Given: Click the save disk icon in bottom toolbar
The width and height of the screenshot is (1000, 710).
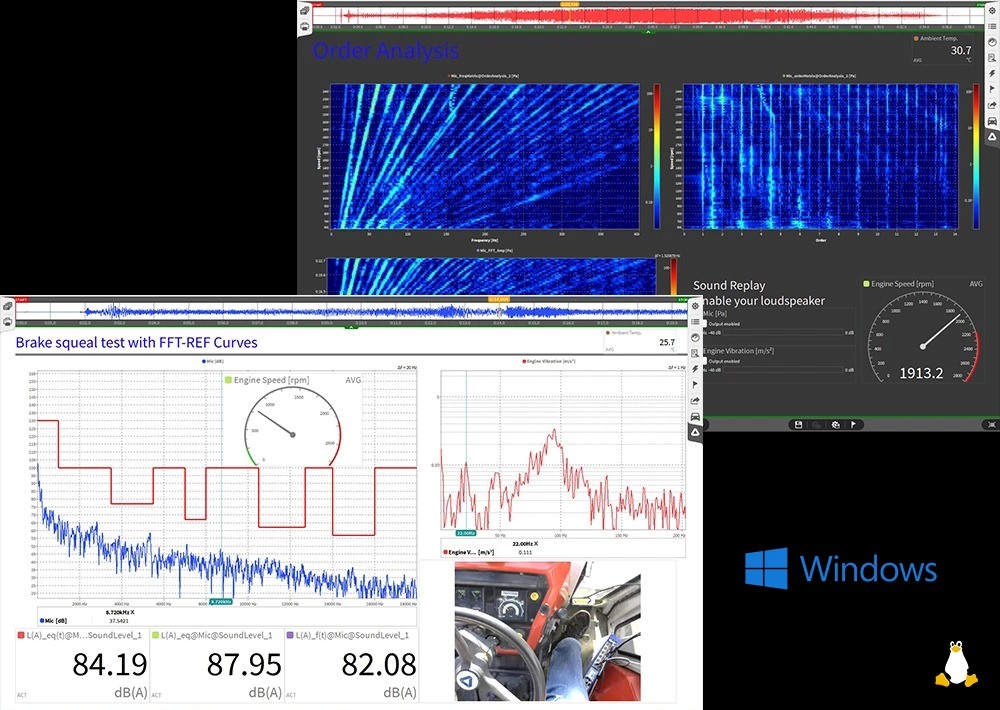Looking at the screenshot, I should coord(800,425).
